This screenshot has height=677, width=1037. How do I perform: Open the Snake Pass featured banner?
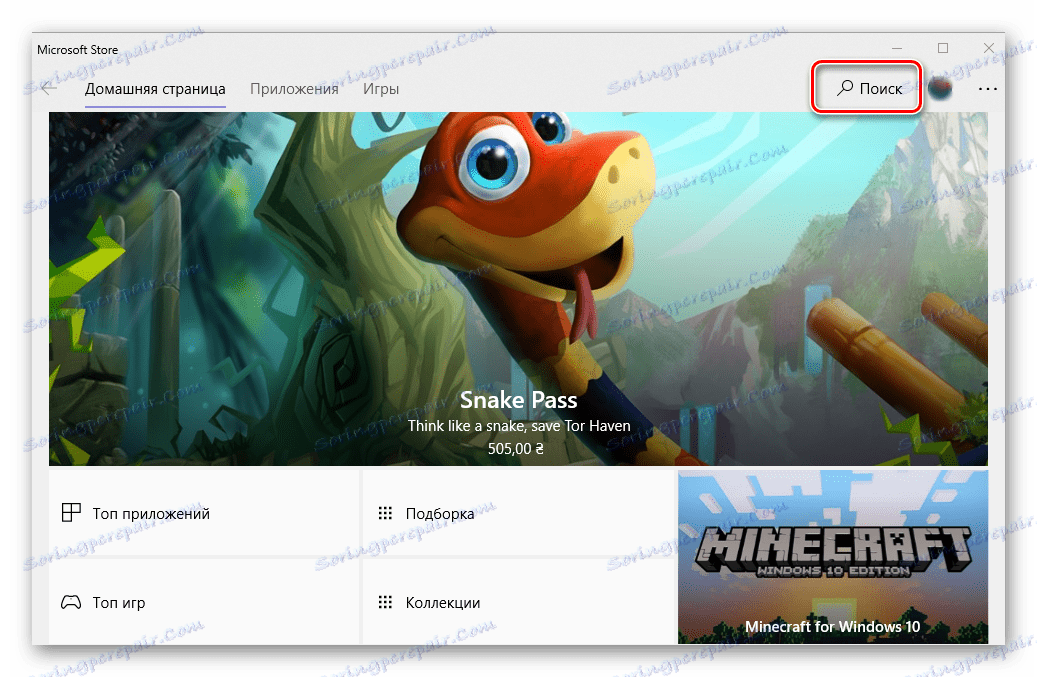(518, 290)
